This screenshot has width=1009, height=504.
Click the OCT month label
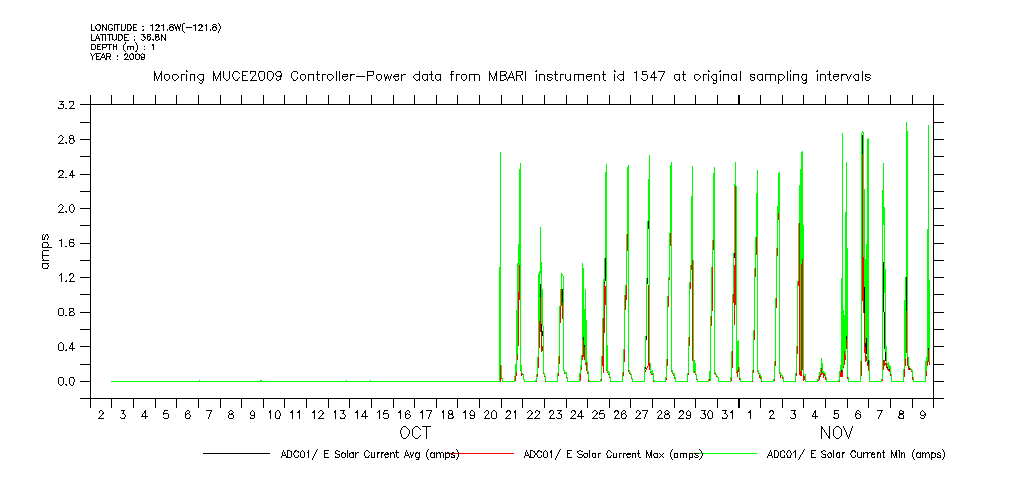click(415, 433)
